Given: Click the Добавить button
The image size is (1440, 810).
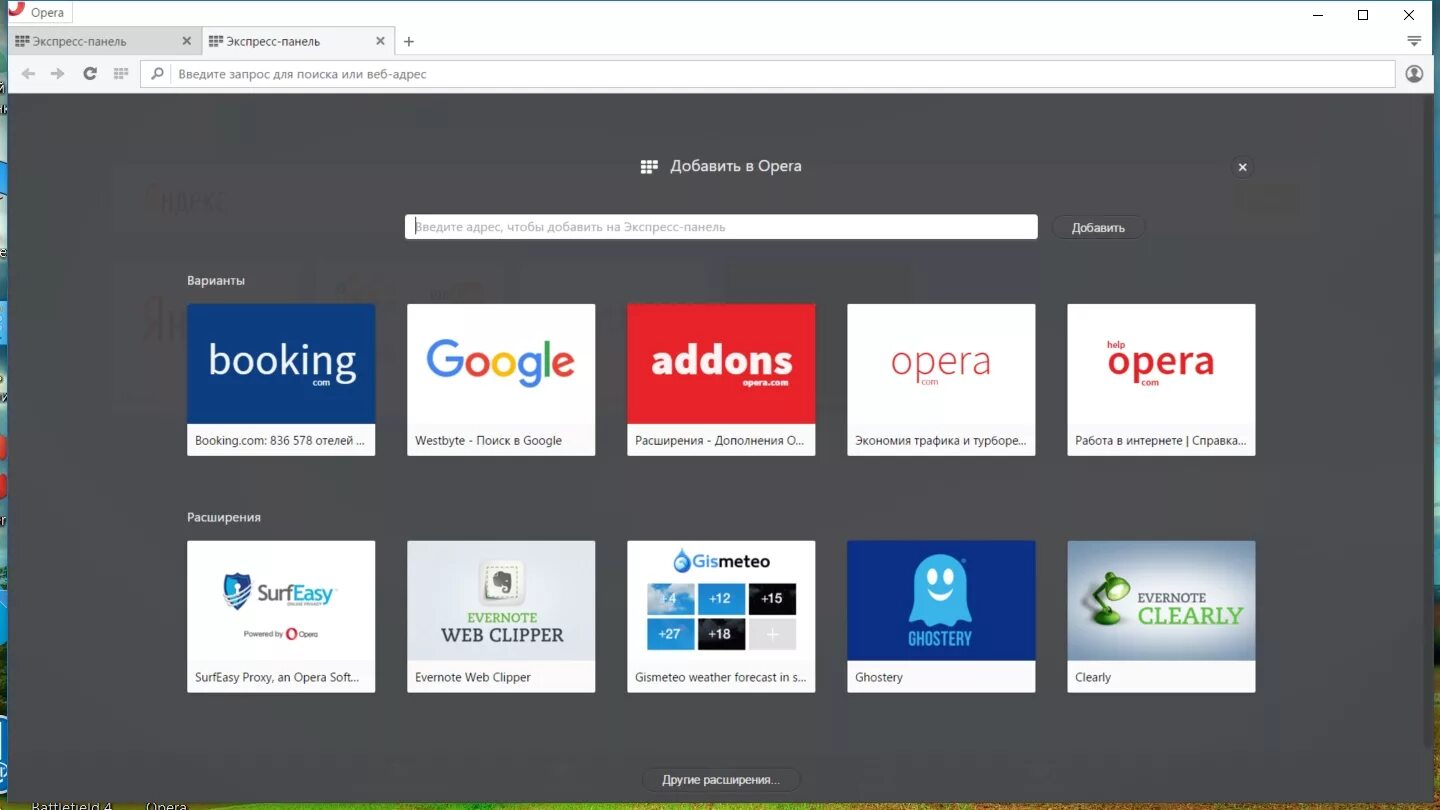Looking at the screenshot, I should click(x=1098, y=228).
